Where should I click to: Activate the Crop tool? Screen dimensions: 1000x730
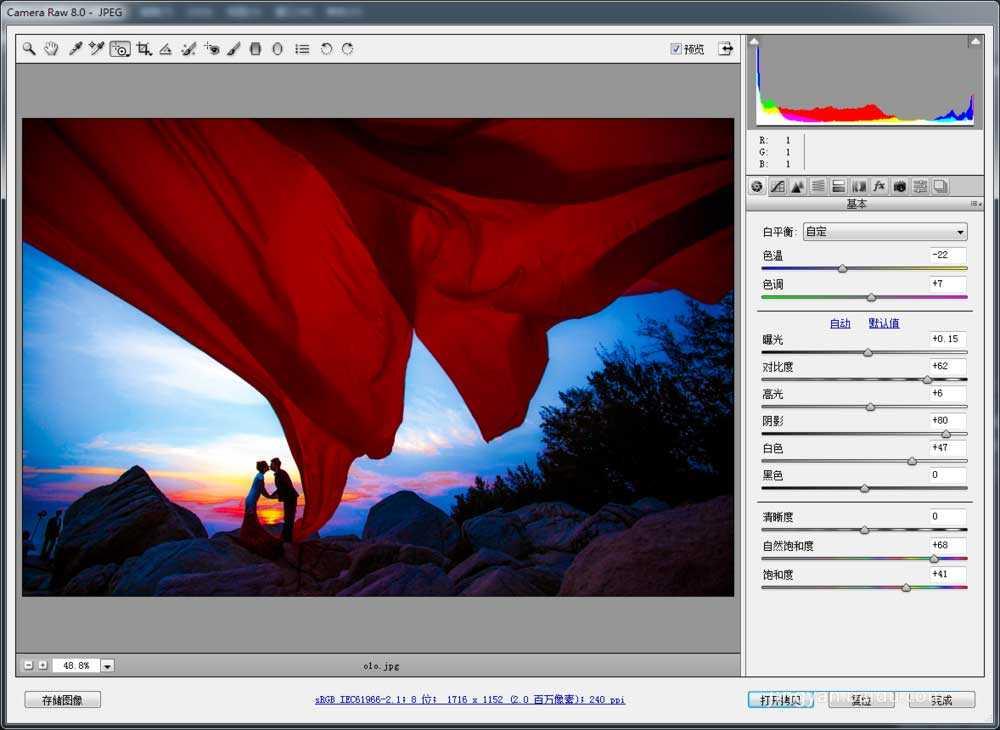tap(145, 48)
